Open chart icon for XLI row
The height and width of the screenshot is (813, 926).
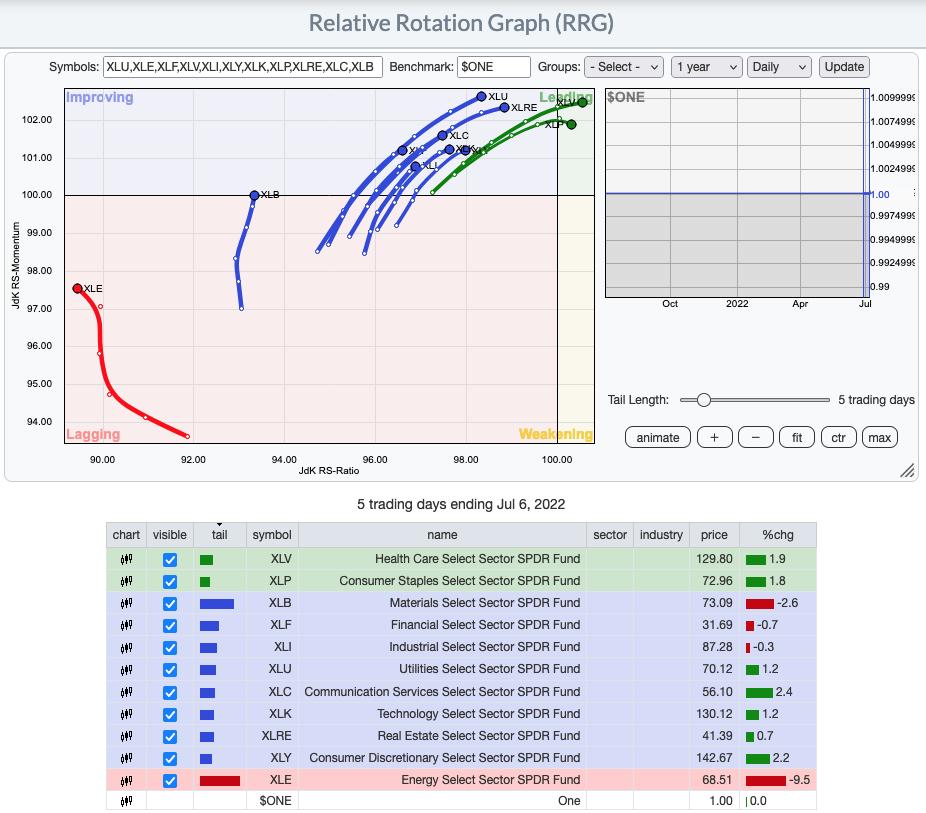pos(126,648)
